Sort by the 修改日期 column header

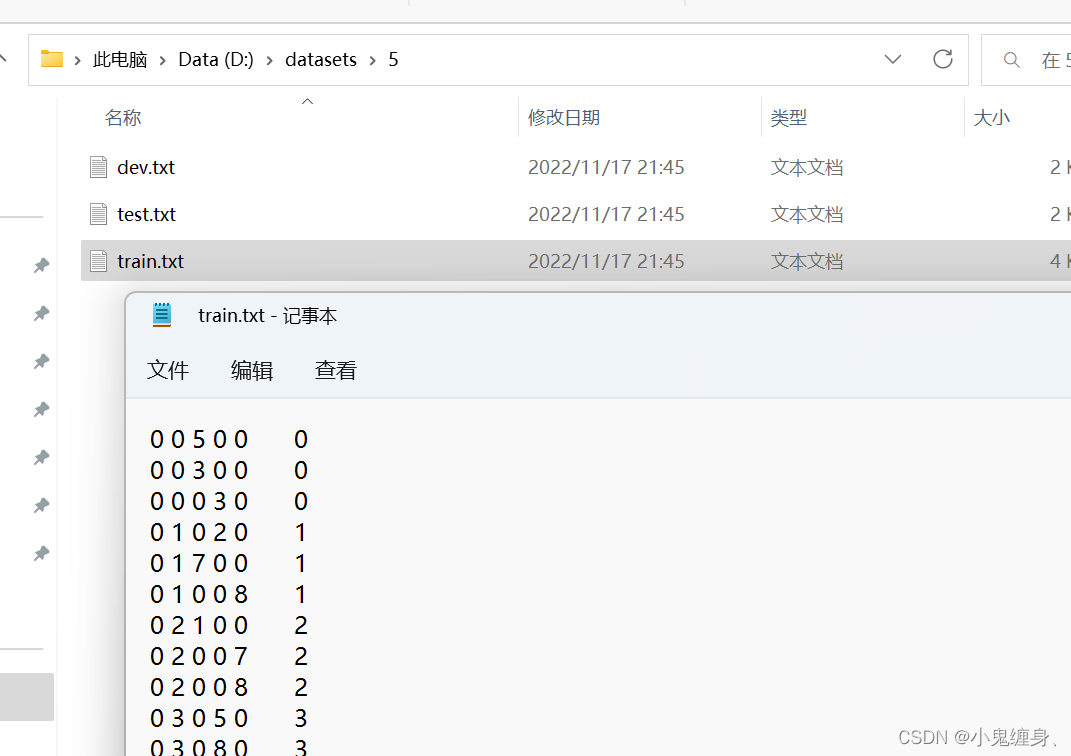tap(564, 117)
